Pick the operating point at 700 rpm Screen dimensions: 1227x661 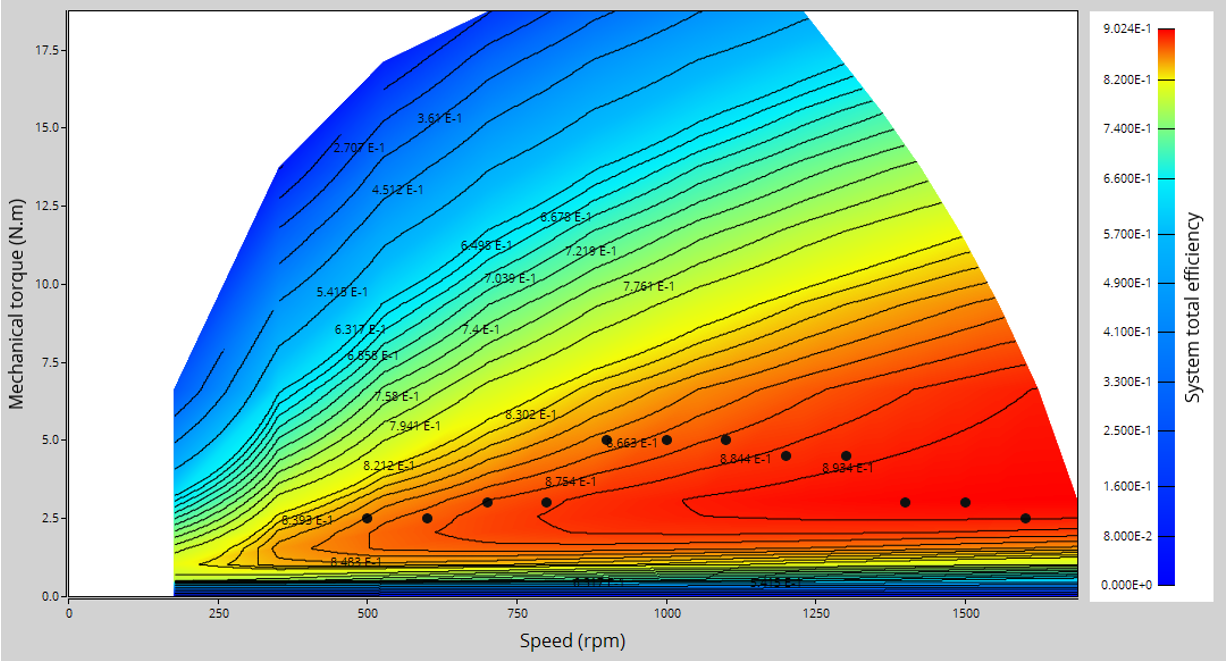pyautogui.click(x=487, y=502)
